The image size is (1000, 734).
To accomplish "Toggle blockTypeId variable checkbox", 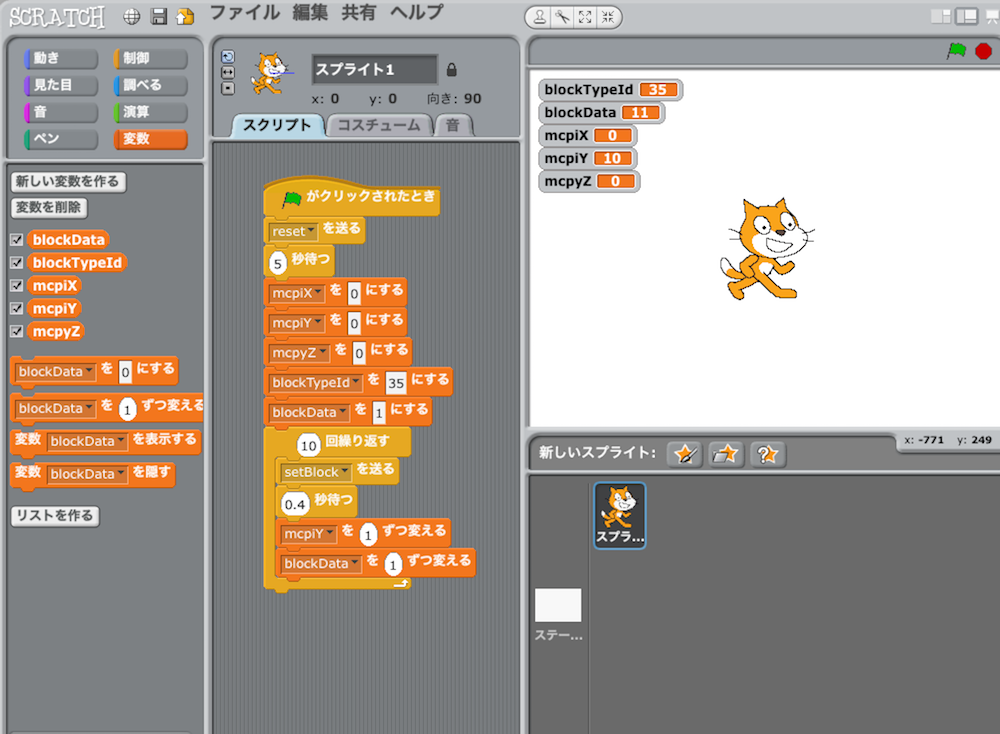I will coord(17,263).
